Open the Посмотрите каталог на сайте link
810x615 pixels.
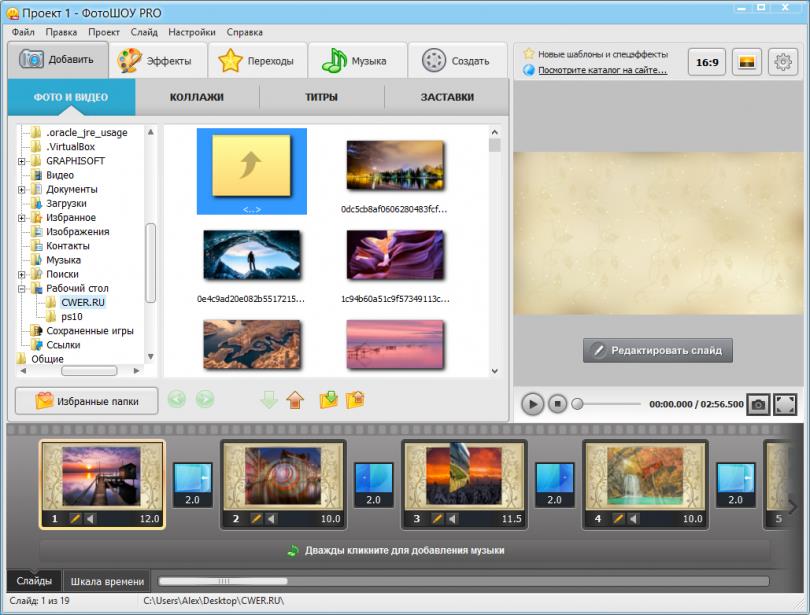click(x=603, y=70)
